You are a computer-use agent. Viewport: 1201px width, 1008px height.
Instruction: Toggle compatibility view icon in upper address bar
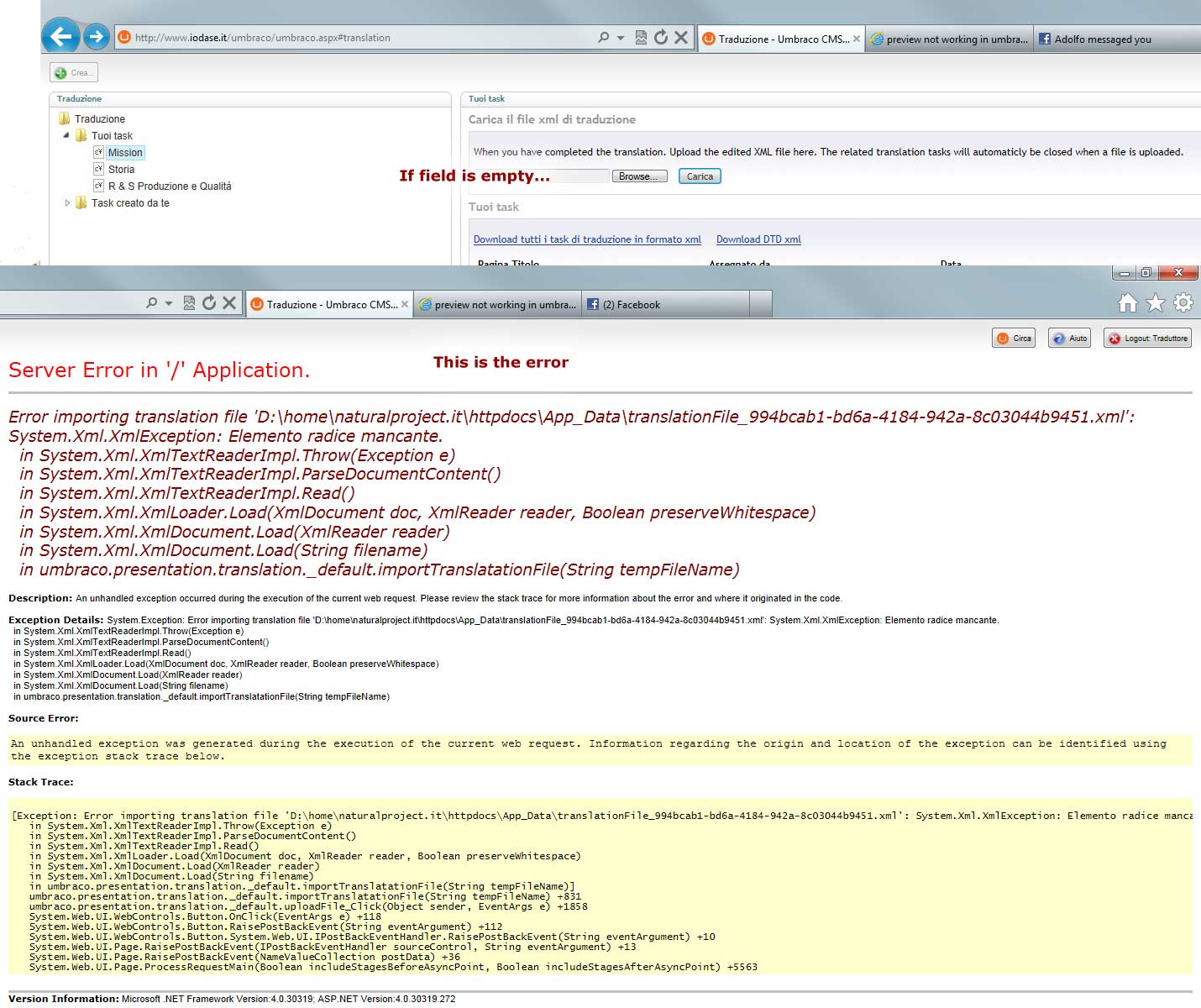[641, 37]
